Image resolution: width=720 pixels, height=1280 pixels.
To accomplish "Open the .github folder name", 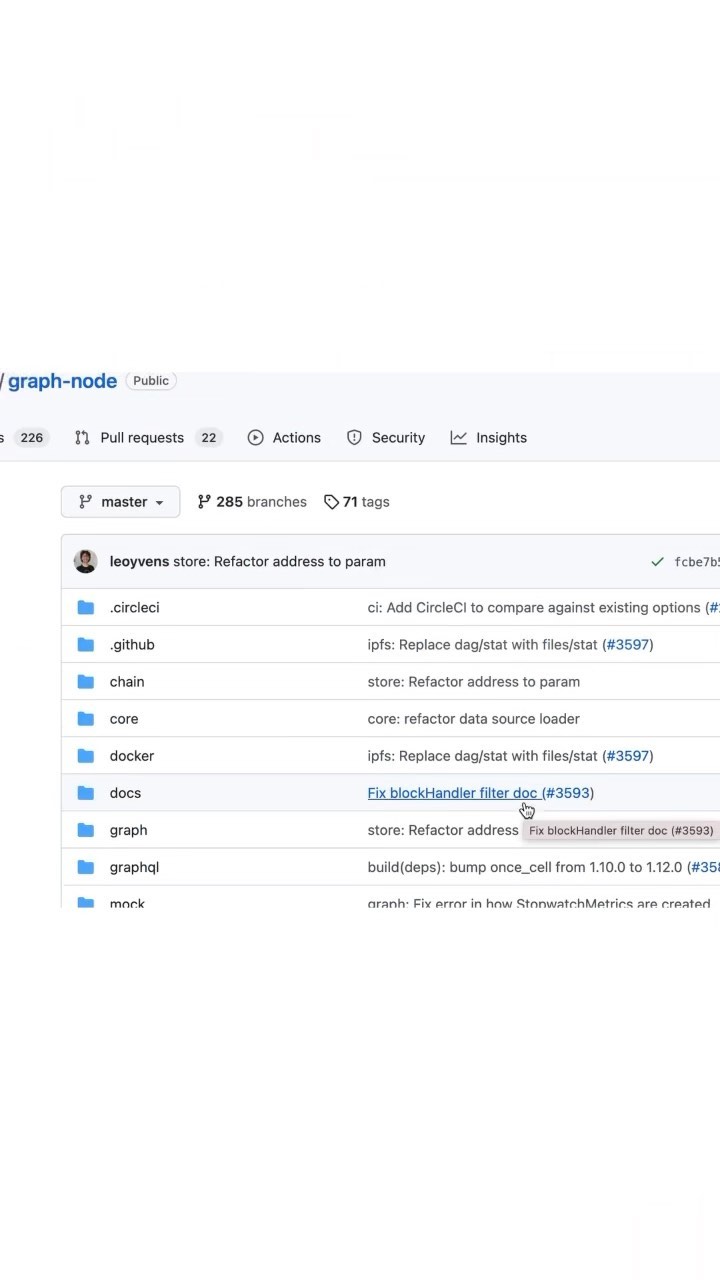I will point(132,645).
